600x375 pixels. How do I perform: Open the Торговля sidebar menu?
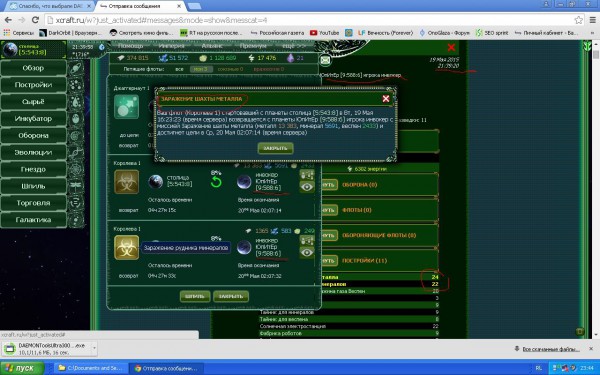[x=33, y=203]
